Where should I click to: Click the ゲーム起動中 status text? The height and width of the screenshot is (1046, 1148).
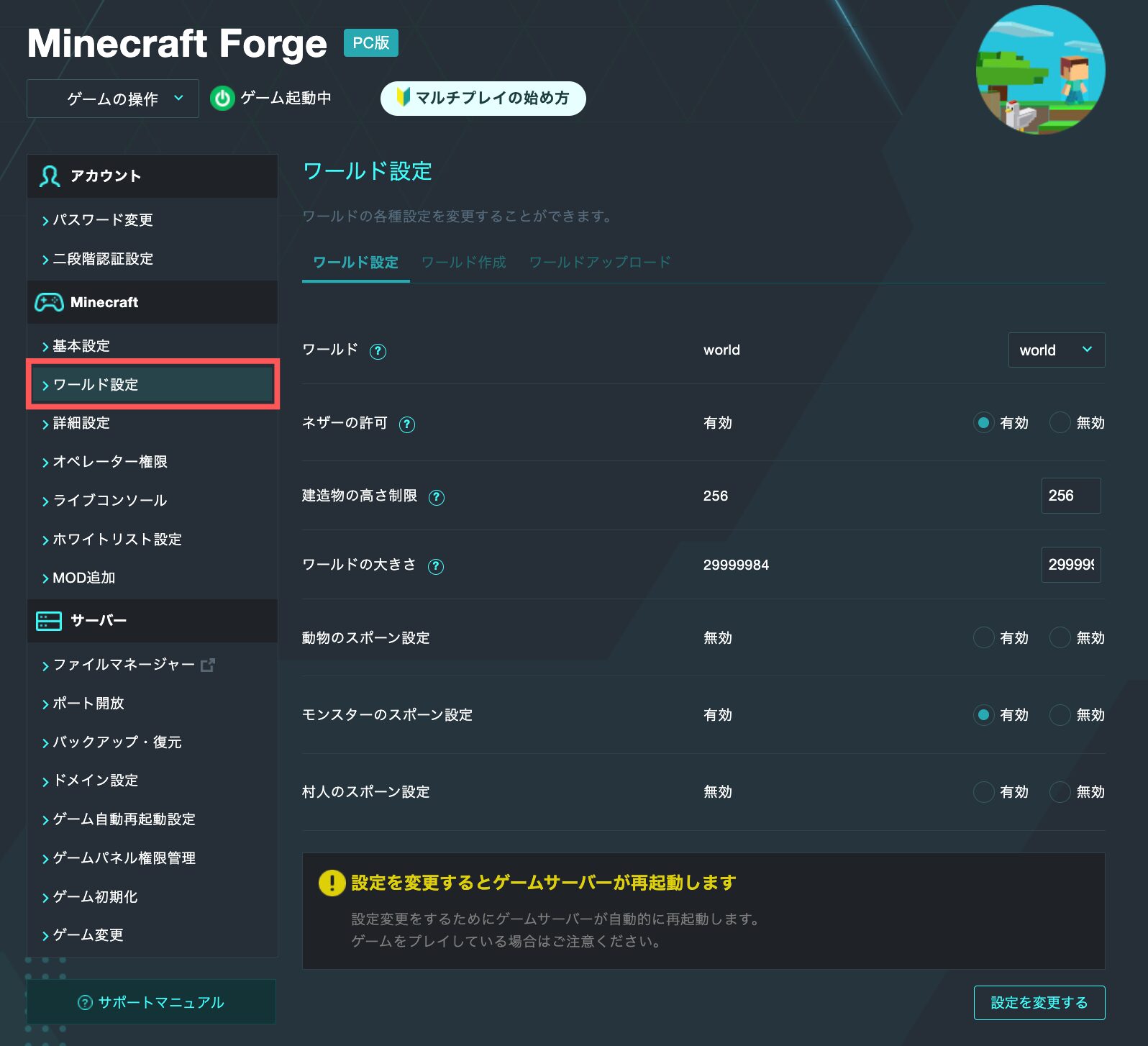(286, 98)
